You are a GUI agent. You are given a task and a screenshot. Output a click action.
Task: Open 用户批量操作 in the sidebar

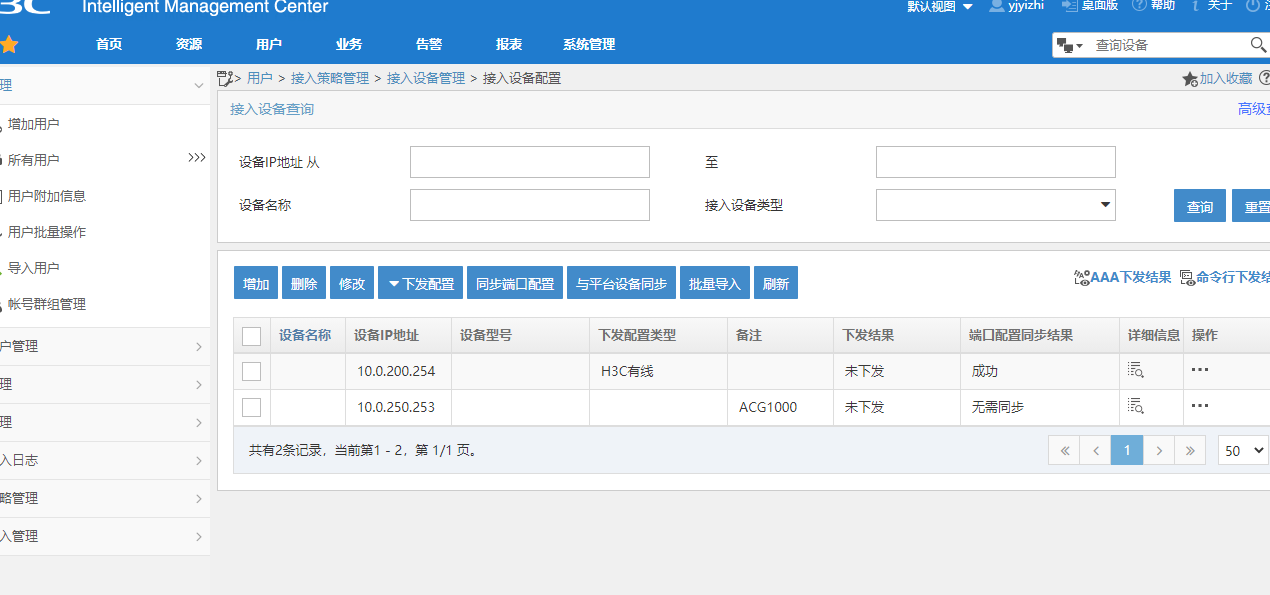[47, 232]
